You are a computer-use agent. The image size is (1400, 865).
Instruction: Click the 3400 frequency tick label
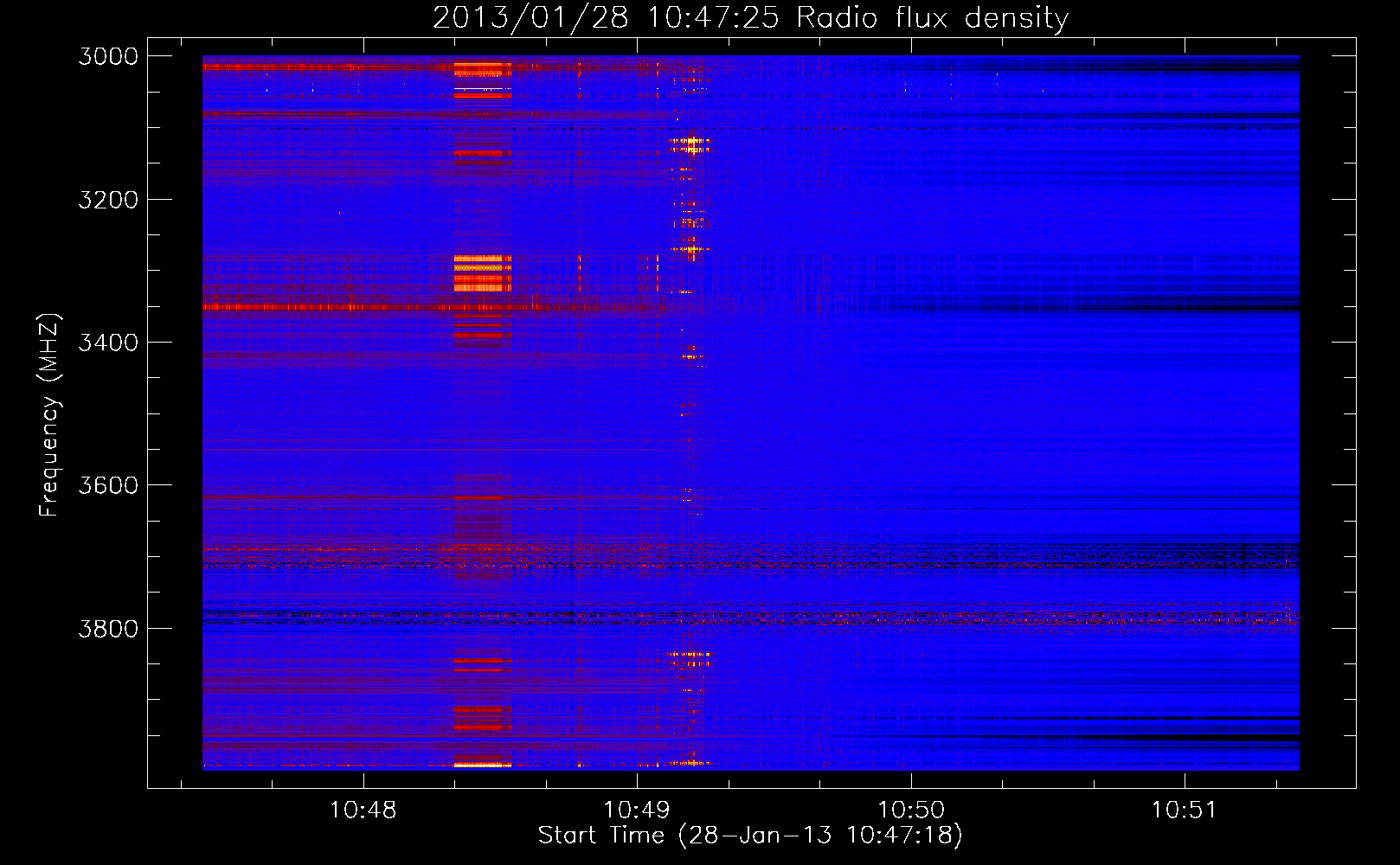tap(108, 343)
